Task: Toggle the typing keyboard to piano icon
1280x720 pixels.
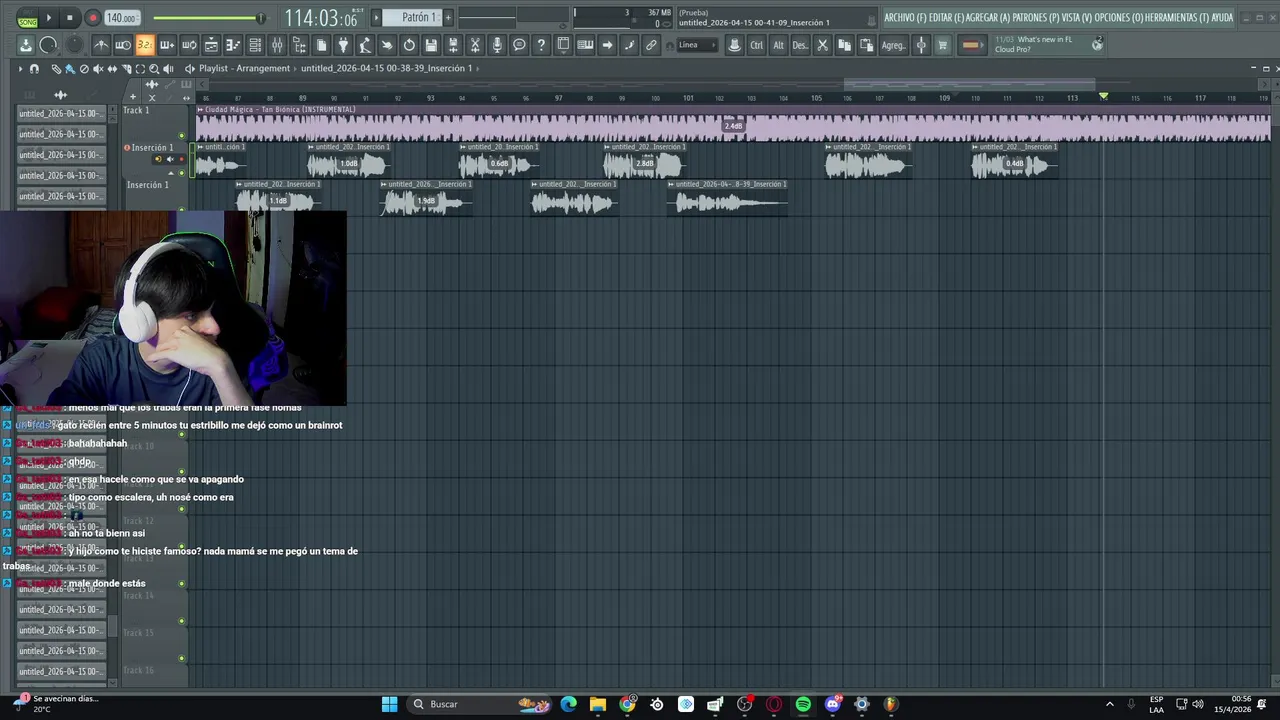Action: coord(585,45)
